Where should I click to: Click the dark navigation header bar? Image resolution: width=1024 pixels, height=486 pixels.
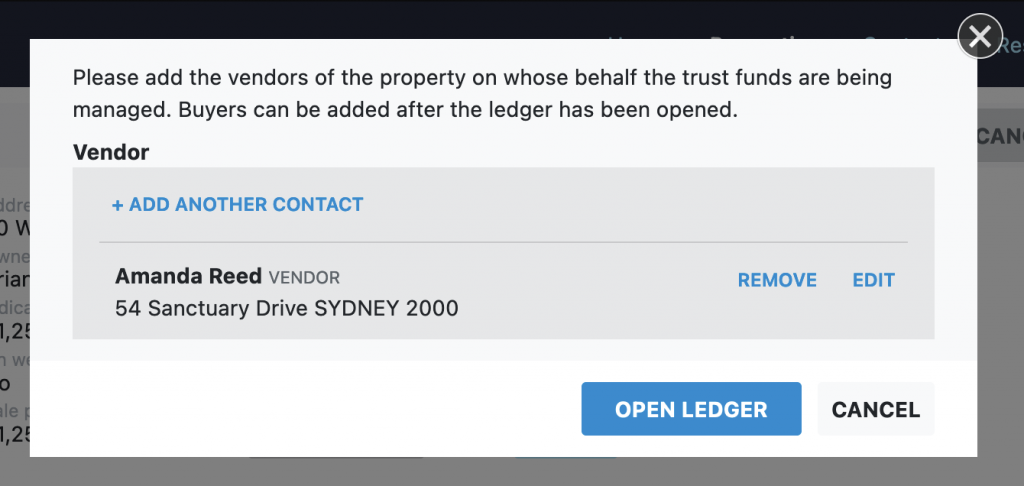(300, 20)
